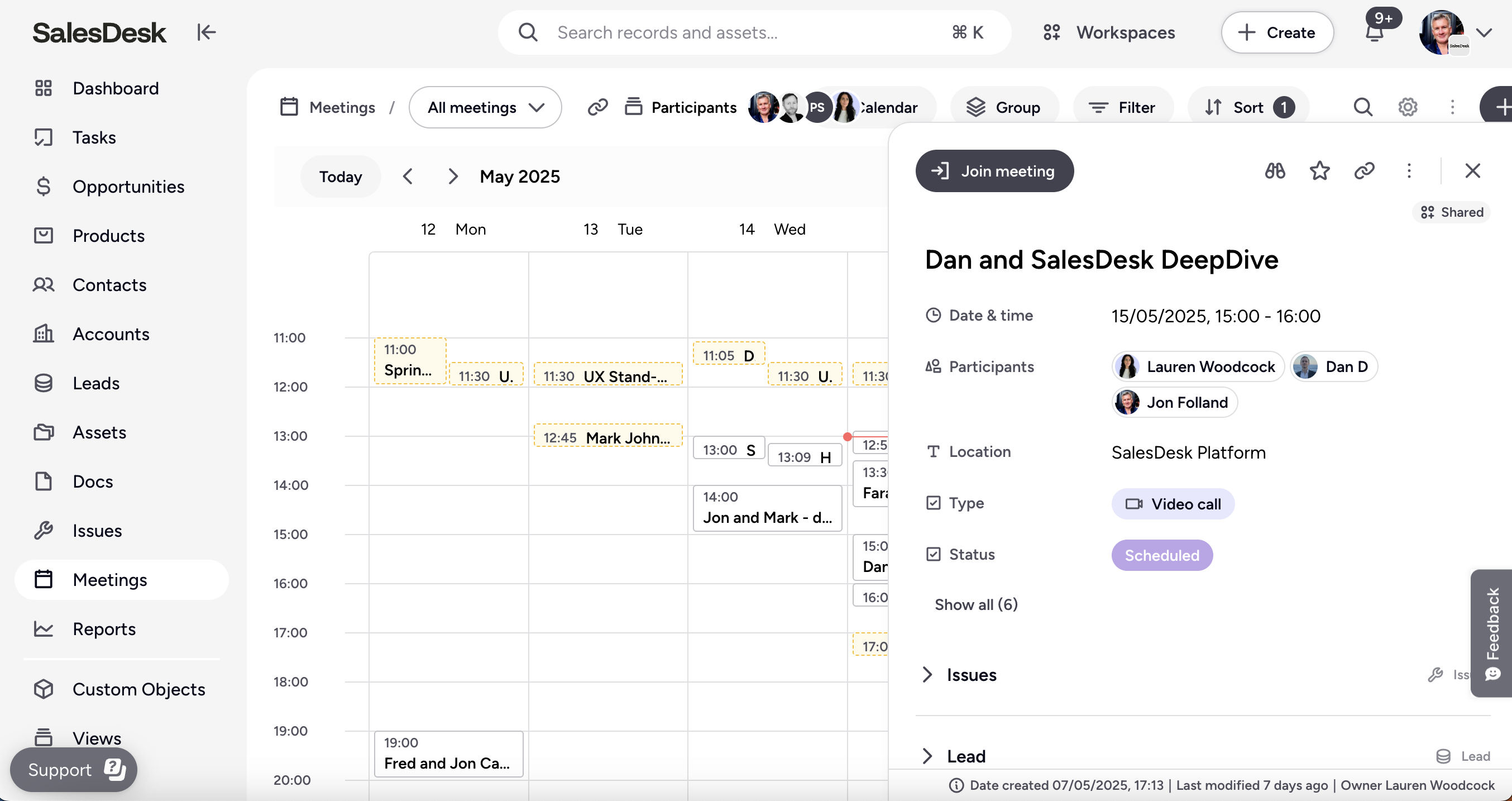The image size is (1512, 801).
Task: Open Opportunities in the sidebar
Action: coord(128,186)
